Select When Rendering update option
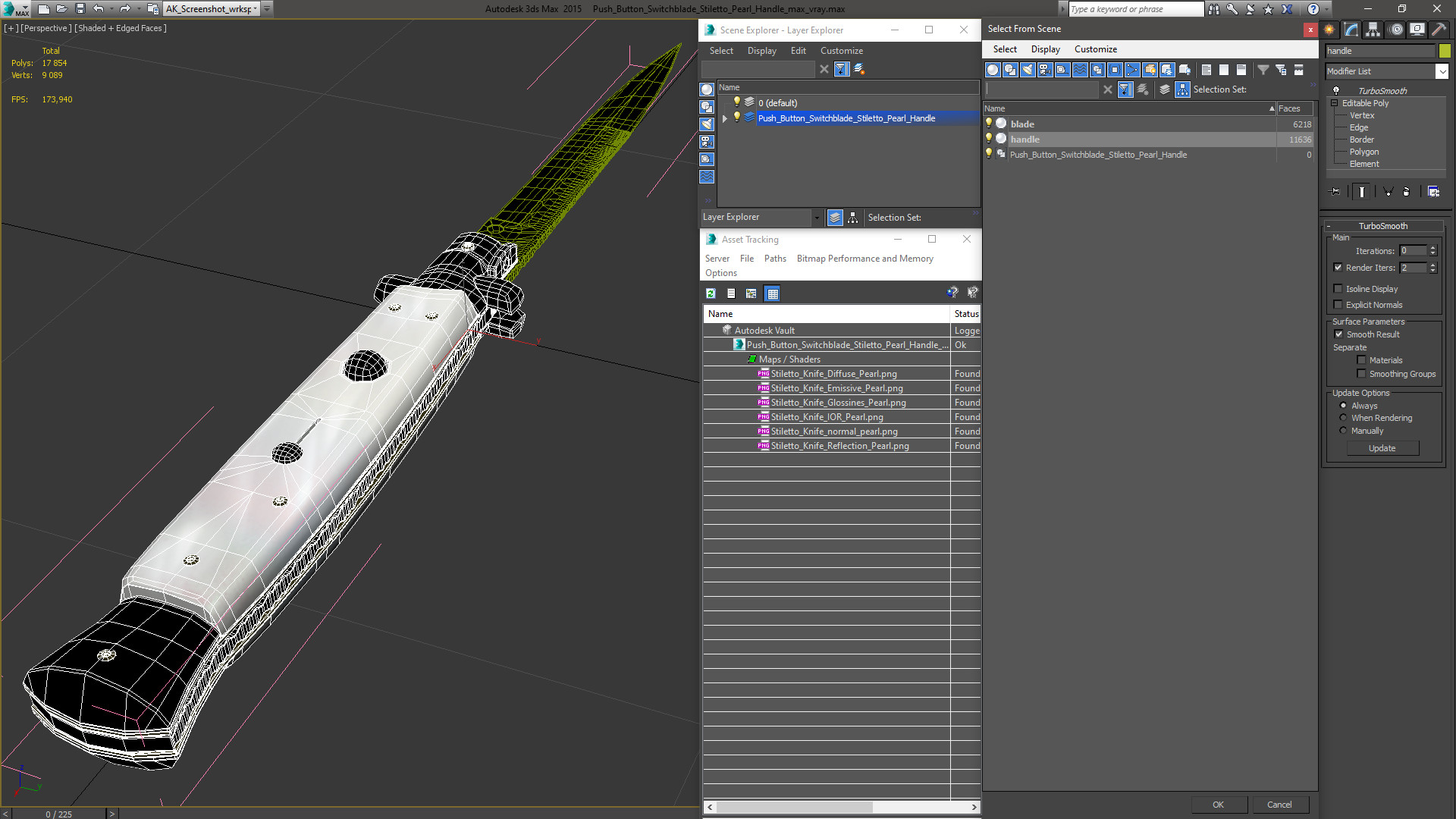1456x819 pixels. click(x=1344, y=418)
